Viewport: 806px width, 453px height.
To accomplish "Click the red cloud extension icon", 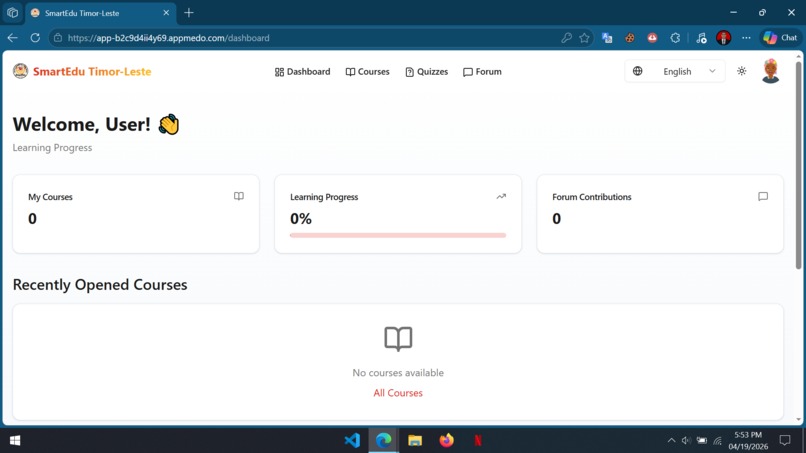I will tap(652, 38).
